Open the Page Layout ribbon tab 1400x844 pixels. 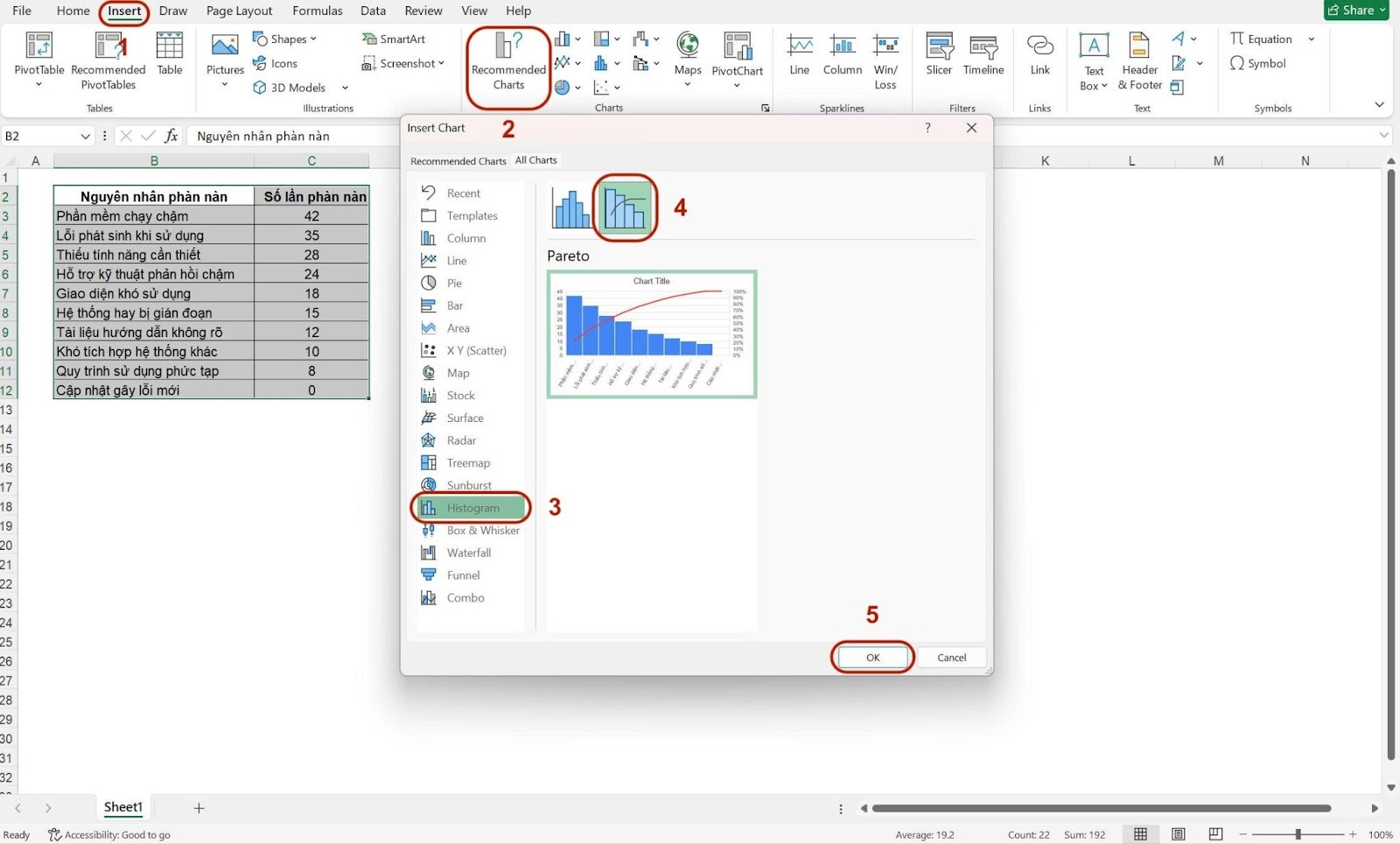click(x=239, y=11)
